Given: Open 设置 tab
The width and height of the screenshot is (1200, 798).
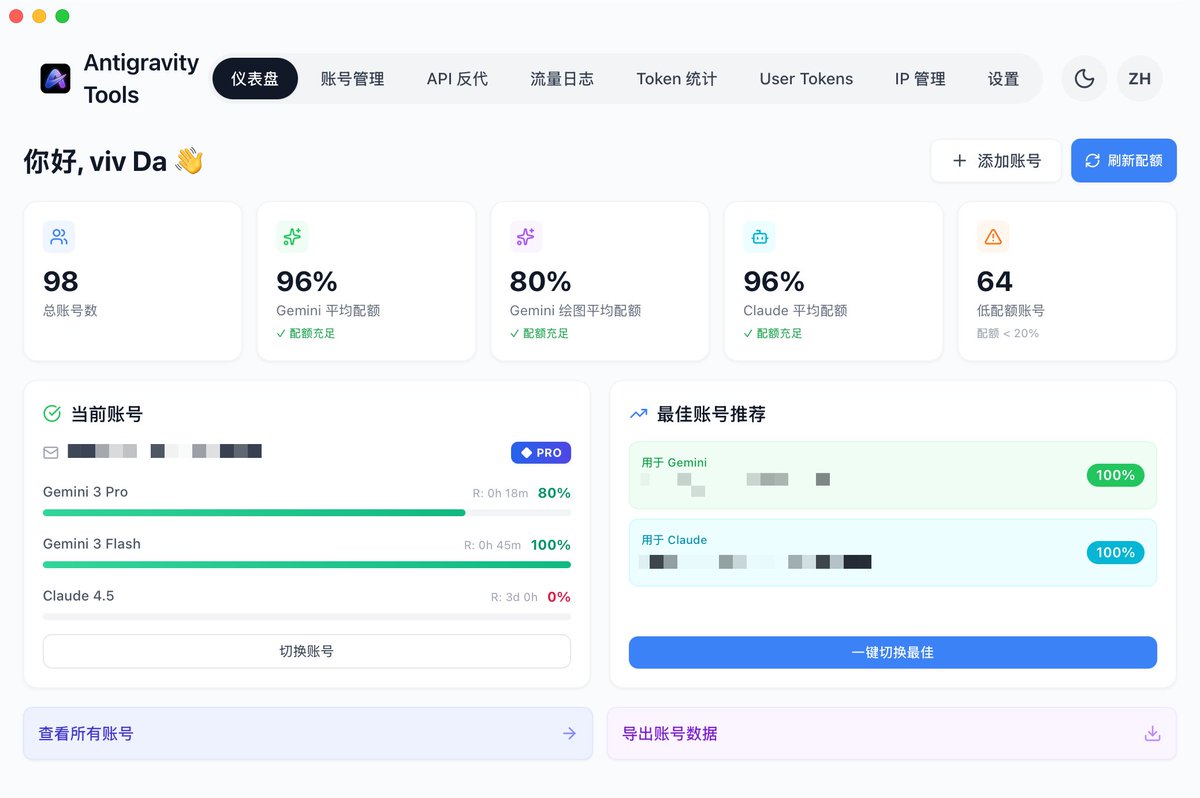Looking at the screenshot, I should [1003, 79].
